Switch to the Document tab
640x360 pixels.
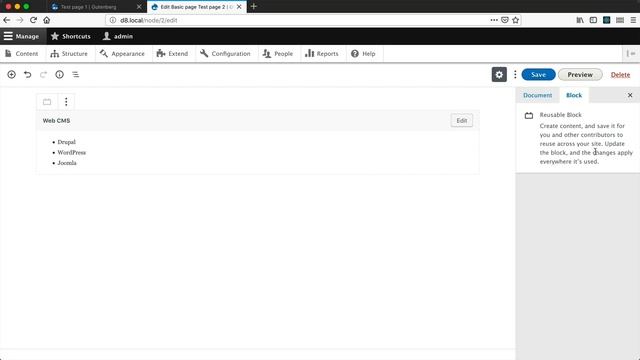pyautogui.click(x=537, y=95)
